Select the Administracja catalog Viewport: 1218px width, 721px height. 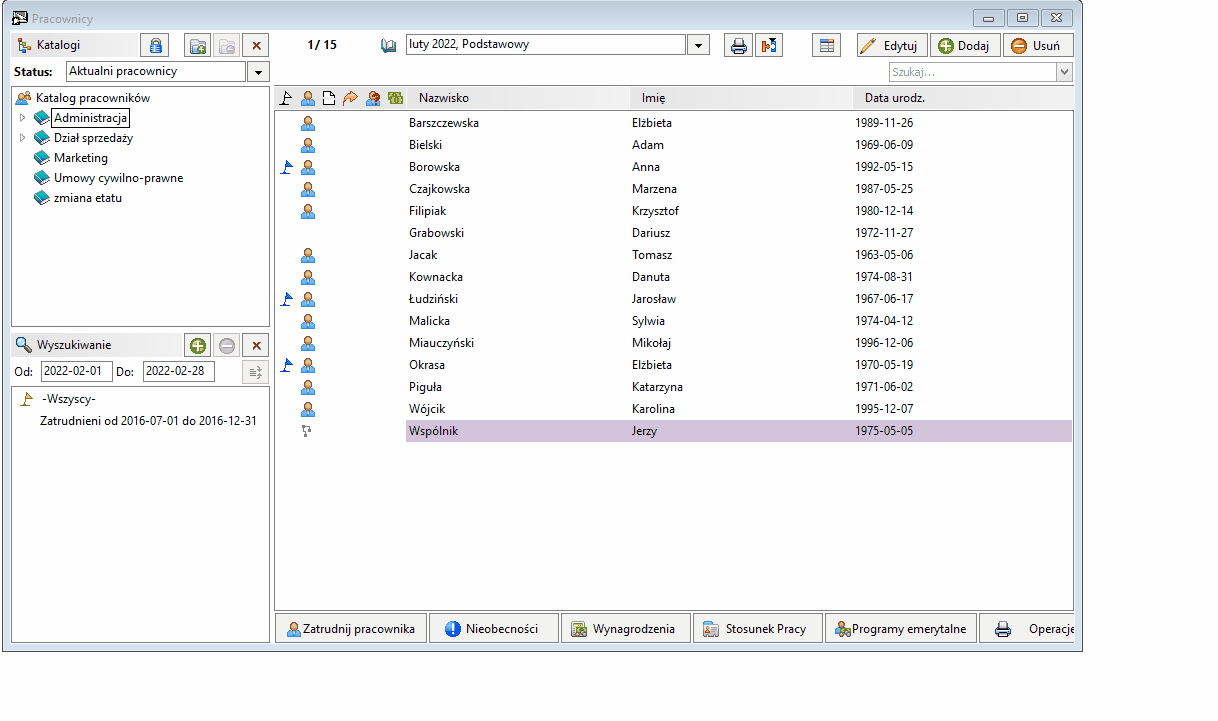coord(91,118)
